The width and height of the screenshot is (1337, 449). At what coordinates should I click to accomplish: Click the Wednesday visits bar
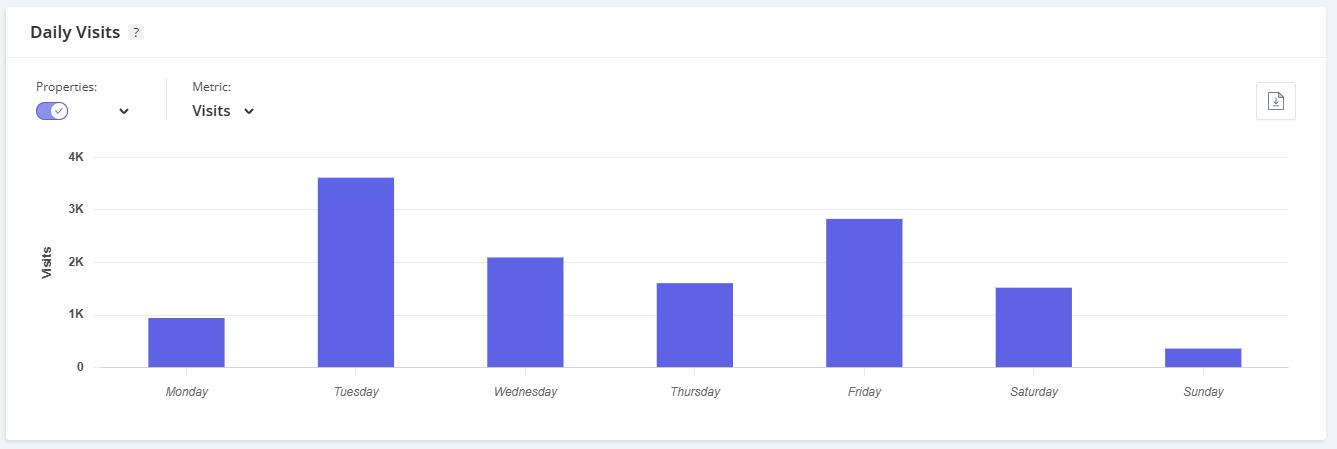click(525, 312)
